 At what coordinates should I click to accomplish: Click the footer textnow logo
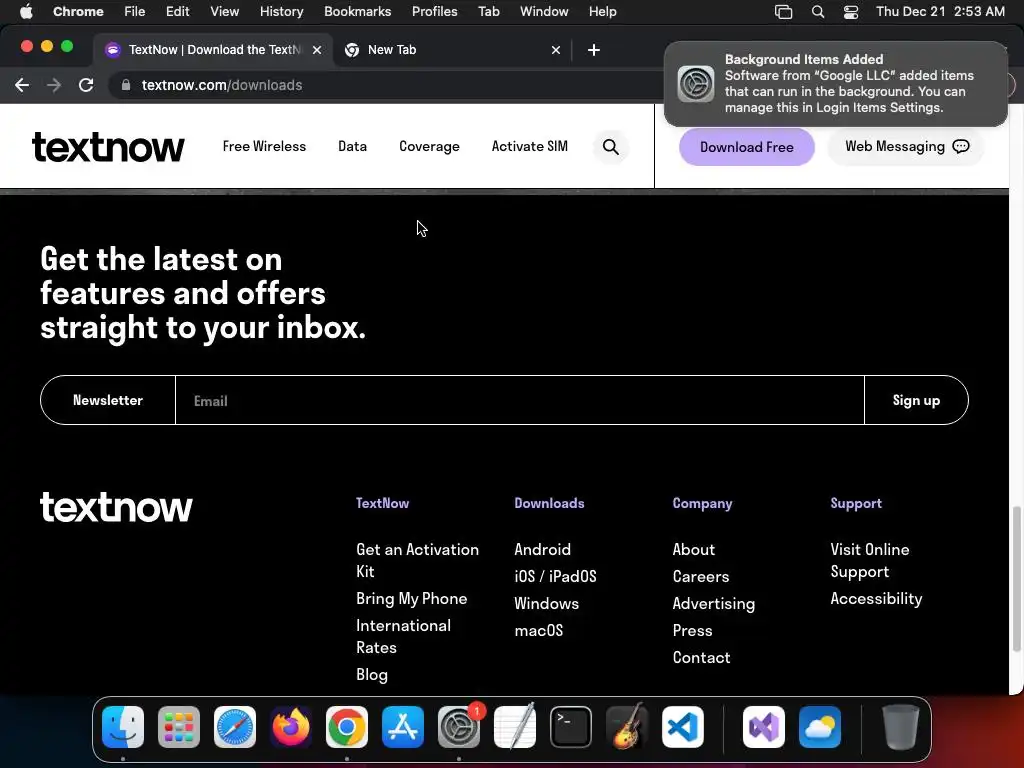coord(116,507)
